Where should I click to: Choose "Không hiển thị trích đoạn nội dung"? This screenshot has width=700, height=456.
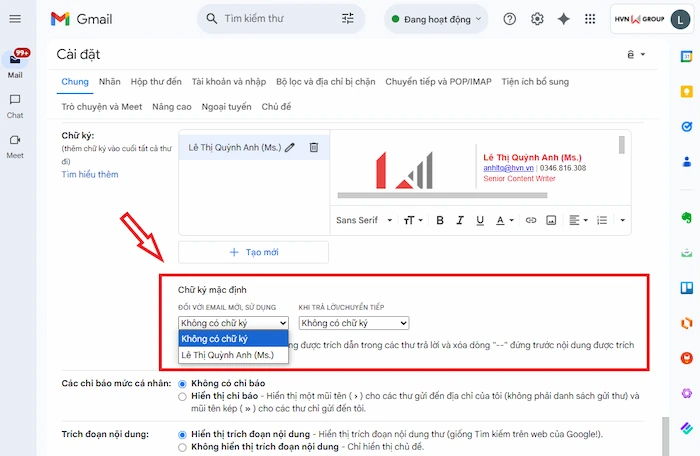coord(182,449)
